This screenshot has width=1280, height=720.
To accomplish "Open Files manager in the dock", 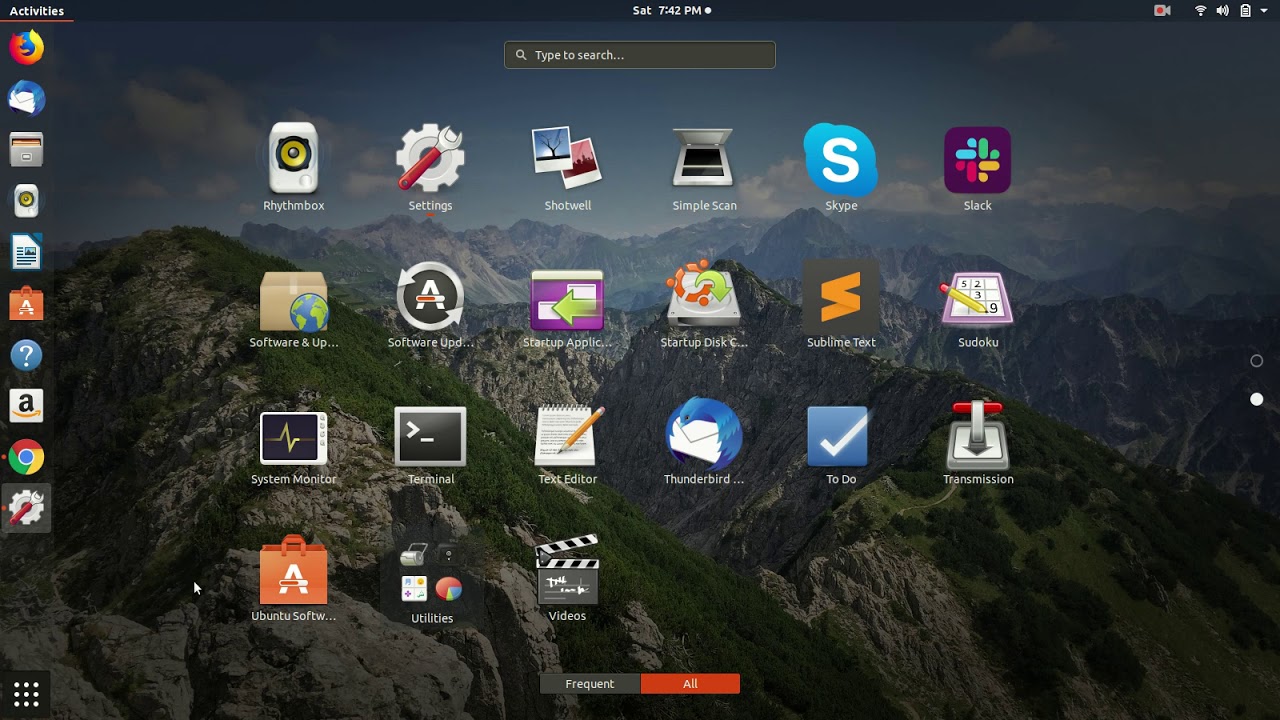I will point(27,150).
